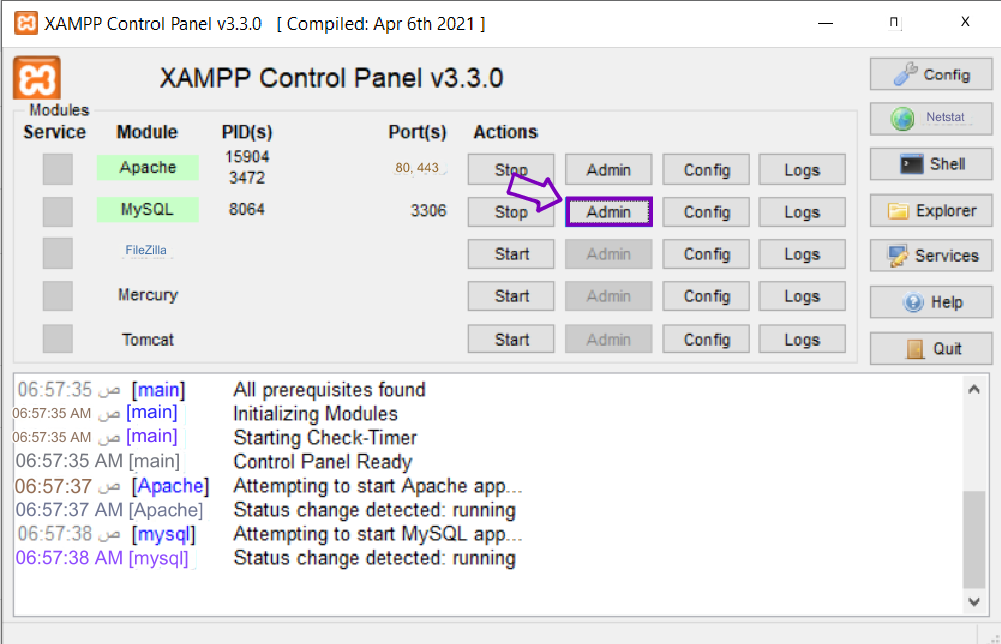Image resolution: width=1001 pixels, height=644 pixels.
Task: Close the XAMPP Control Panel window
Action: [965, 22]
